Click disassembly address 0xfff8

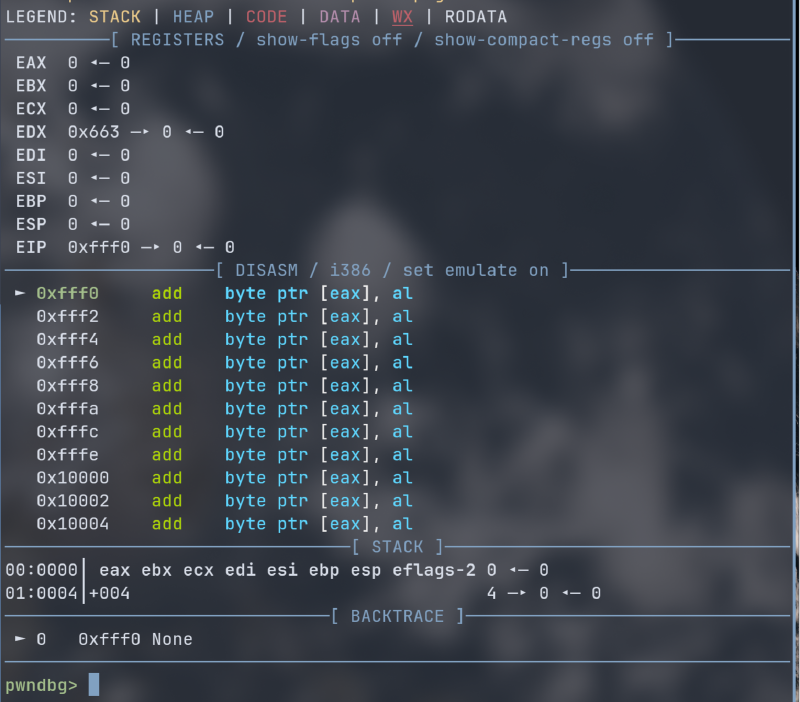67,386
